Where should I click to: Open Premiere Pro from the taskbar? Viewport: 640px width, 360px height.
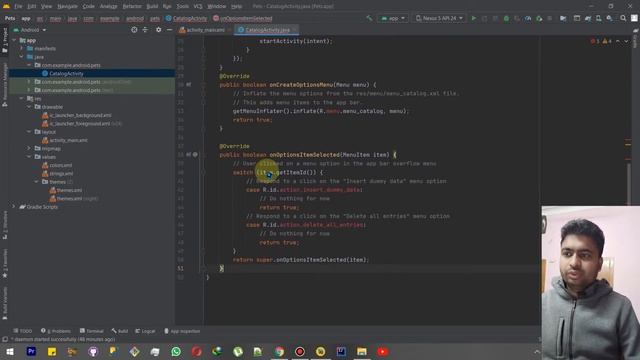(31, 351)
